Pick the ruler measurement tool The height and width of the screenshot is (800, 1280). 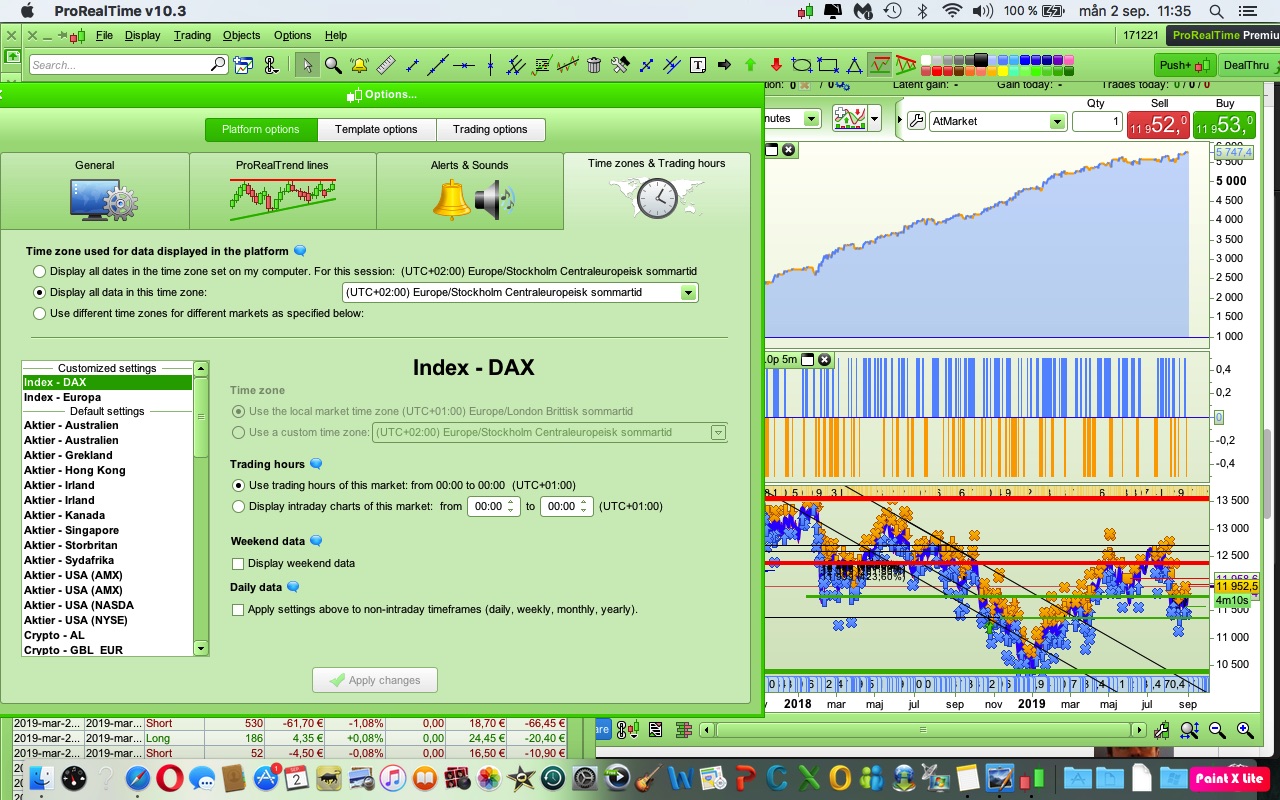(386, 65)
